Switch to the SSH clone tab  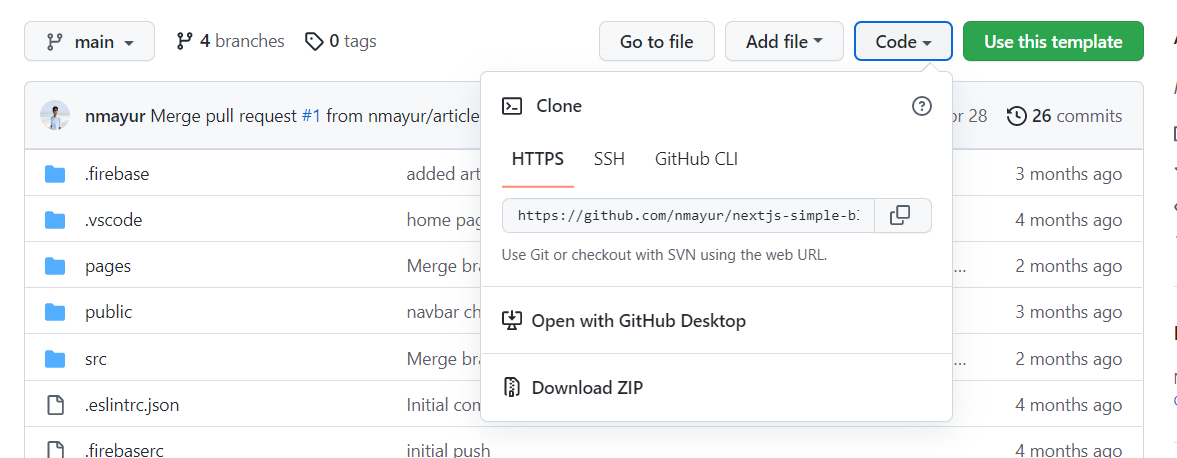click(609, 159)
